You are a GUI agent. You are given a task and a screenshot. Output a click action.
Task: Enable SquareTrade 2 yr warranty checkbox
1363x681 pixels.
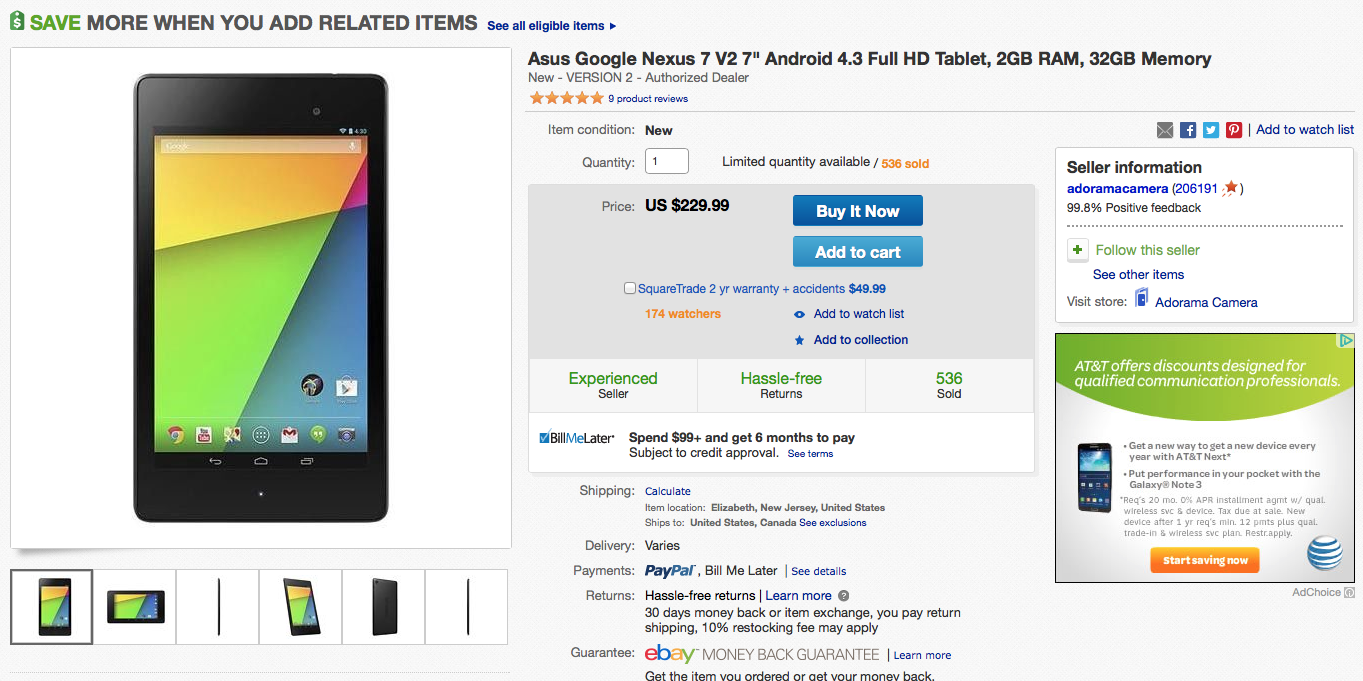[630, 289]
